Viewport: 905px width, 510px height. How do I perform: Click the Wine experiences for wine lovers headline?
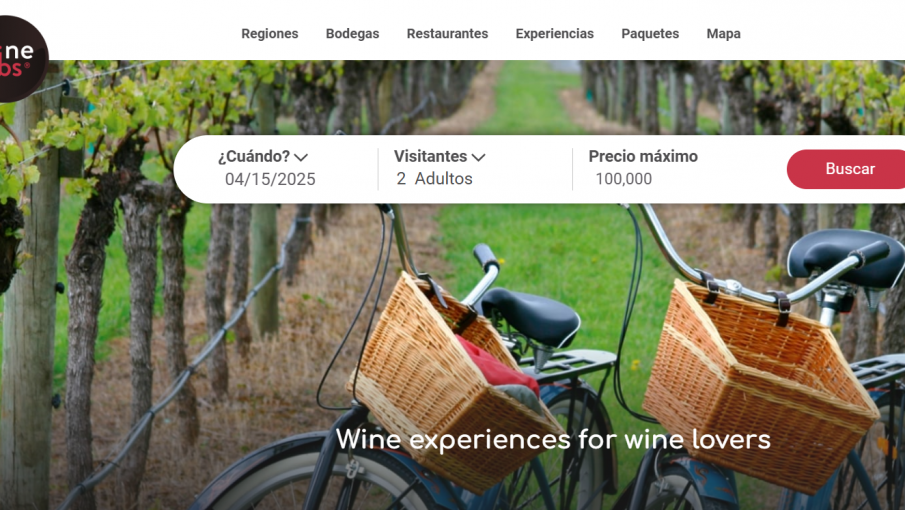[553, 440]
